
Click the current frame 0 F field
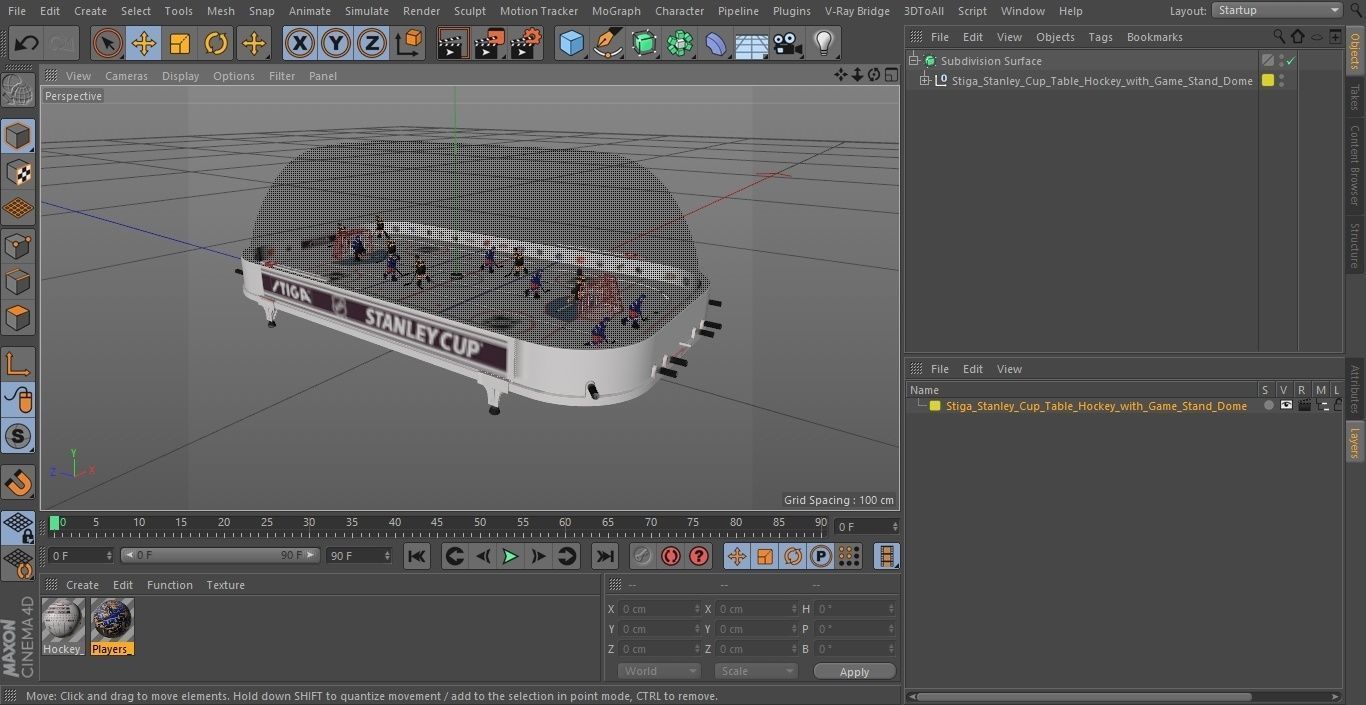click(866, 526)
